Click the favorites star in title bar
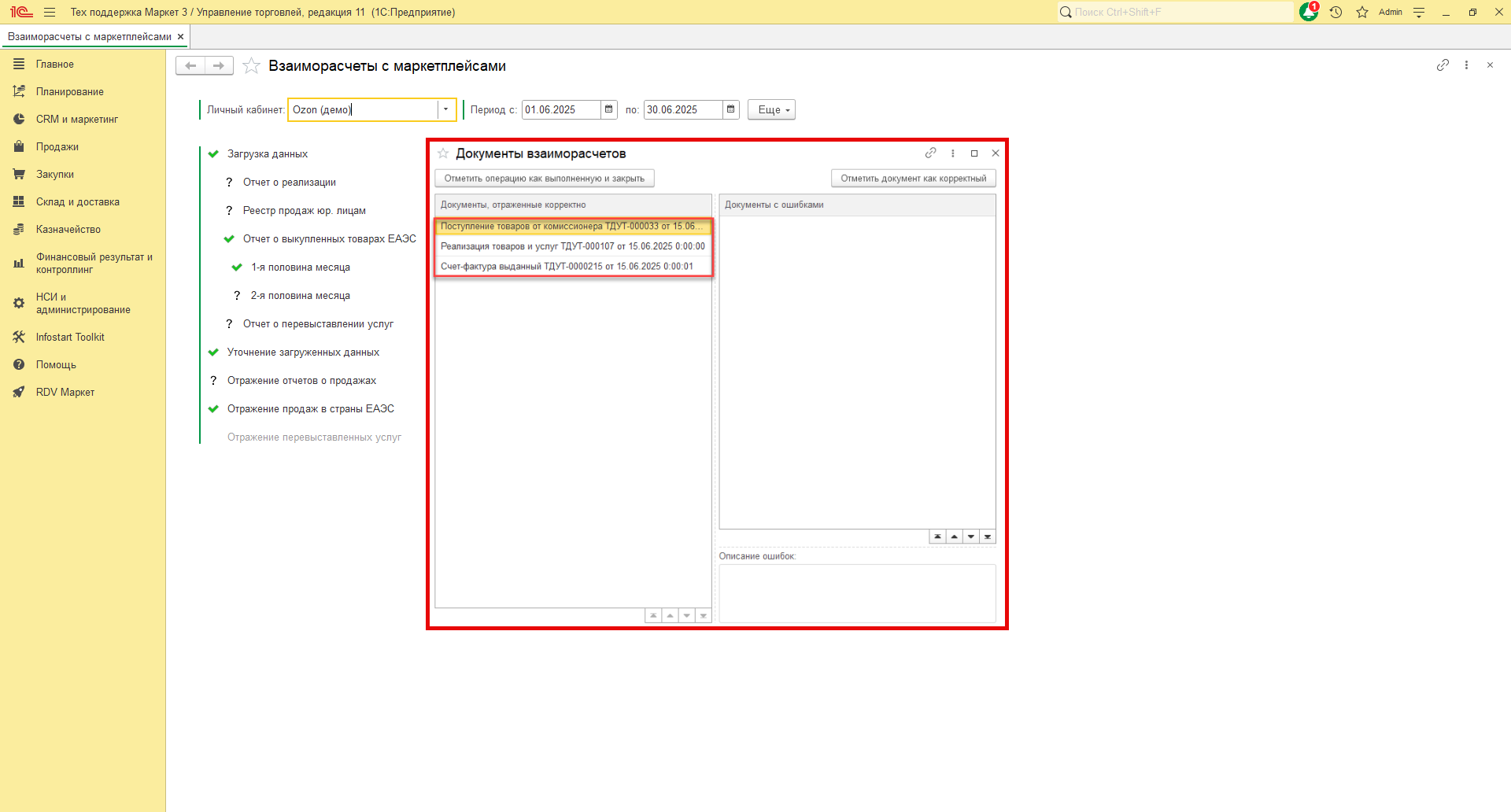The width and height of the screenshot is (1511, 812). (1362, 12)
